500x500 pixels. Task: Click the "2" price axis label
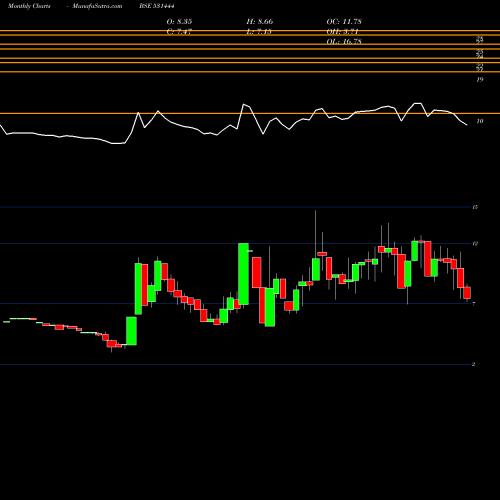click(x=473, y=364)
